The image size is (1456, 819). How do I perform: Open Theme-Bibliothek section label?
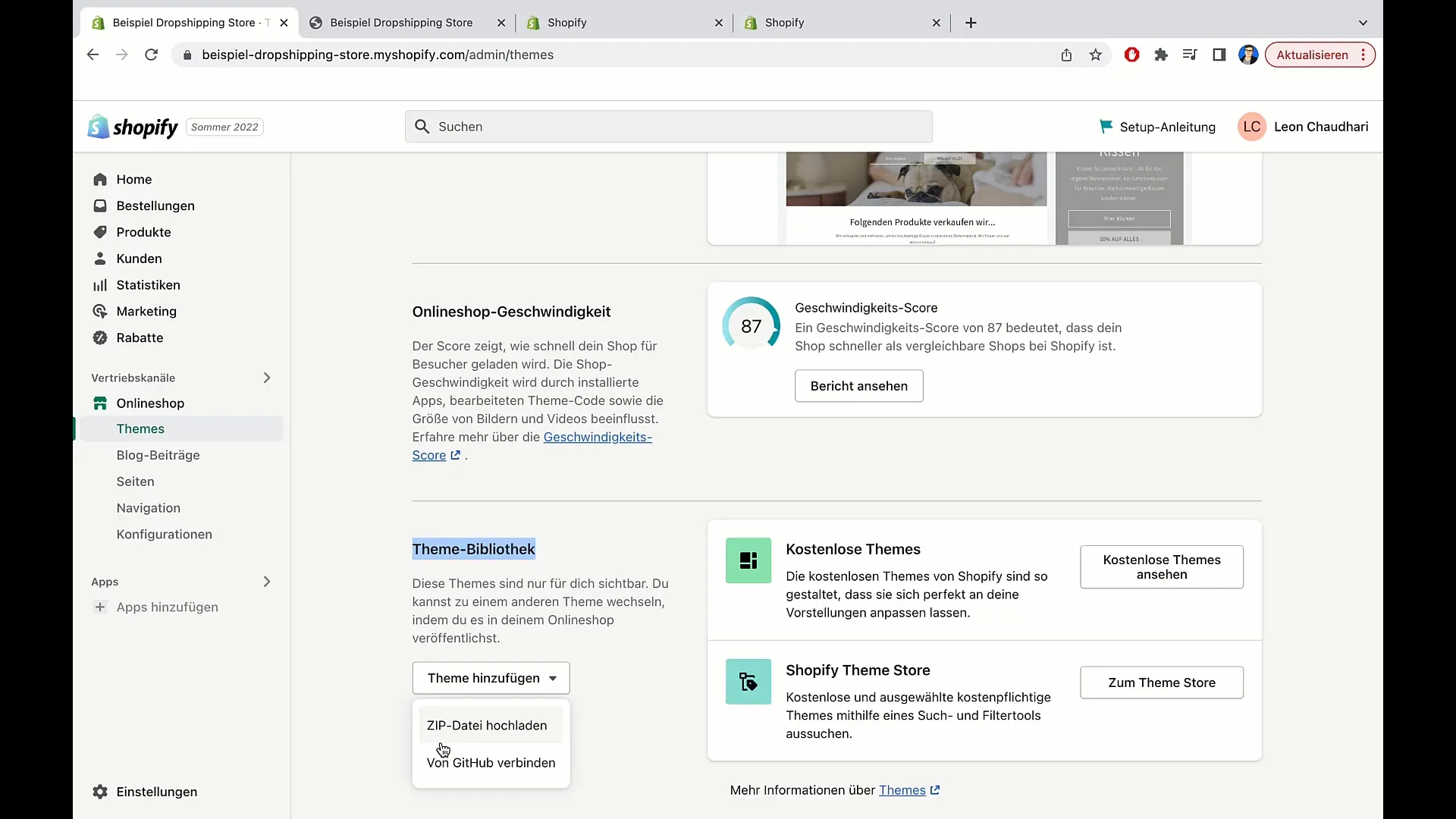click(473, 548)
